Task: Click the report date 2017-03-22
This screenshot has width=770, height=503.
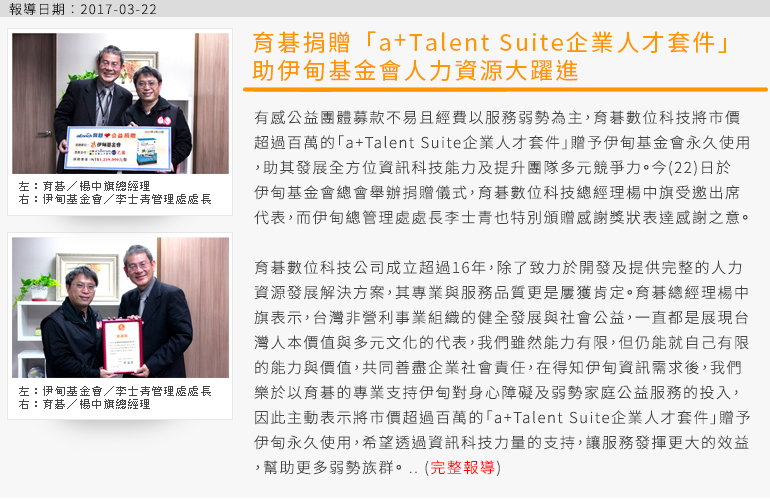Action: [x=118, y=9]
